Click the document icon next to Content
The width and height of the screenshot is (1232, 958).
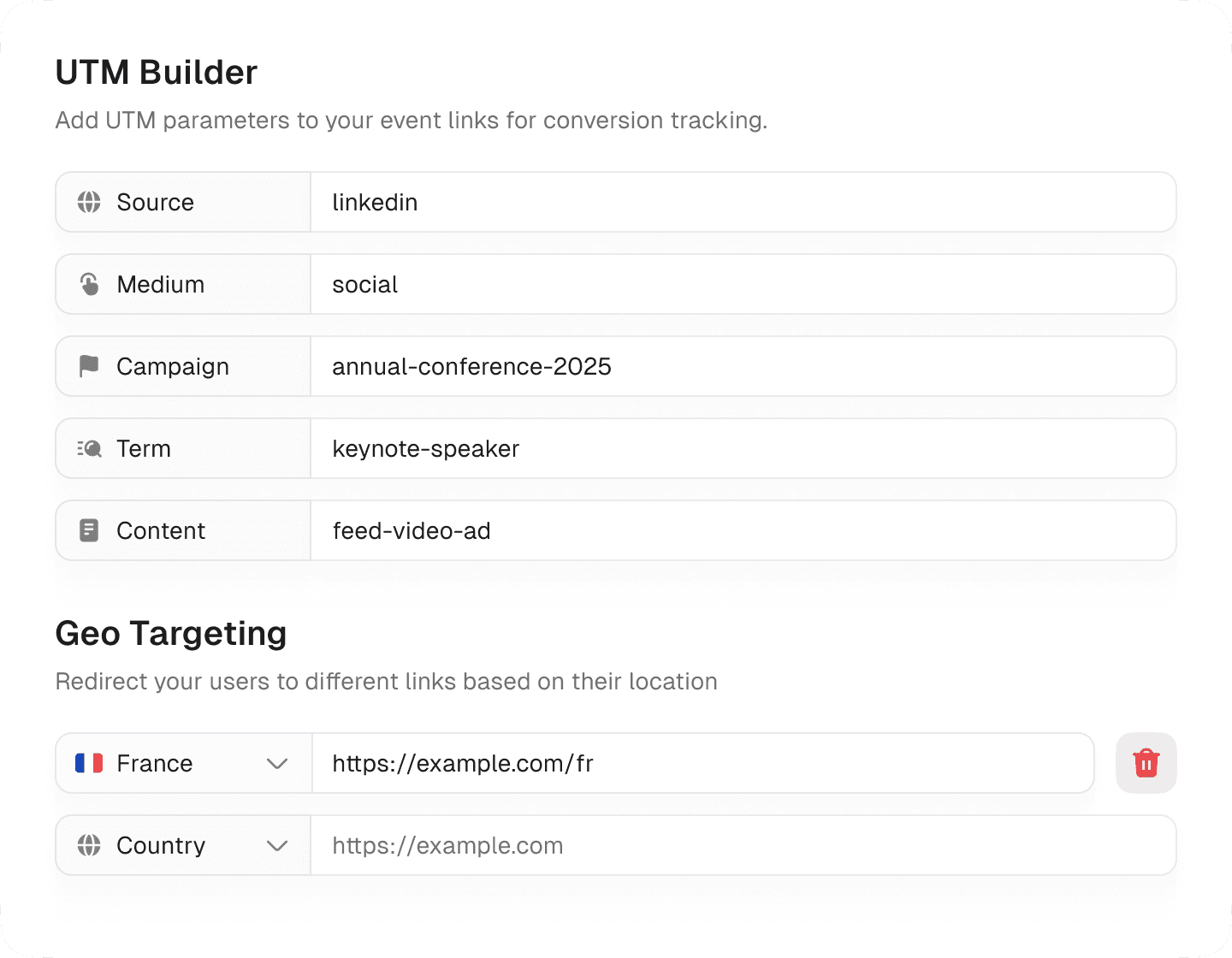[89, 530]
